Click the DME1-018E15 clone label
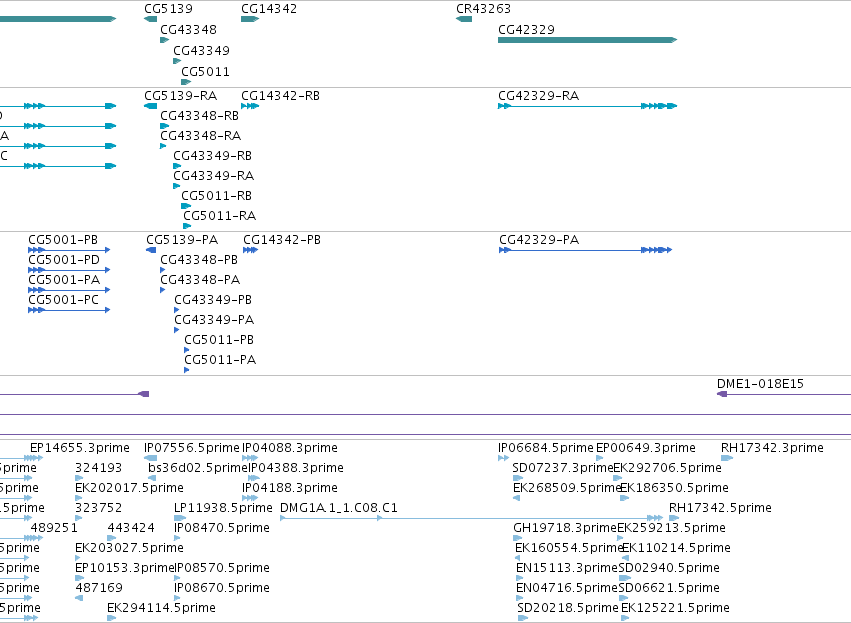 [760, 384]
